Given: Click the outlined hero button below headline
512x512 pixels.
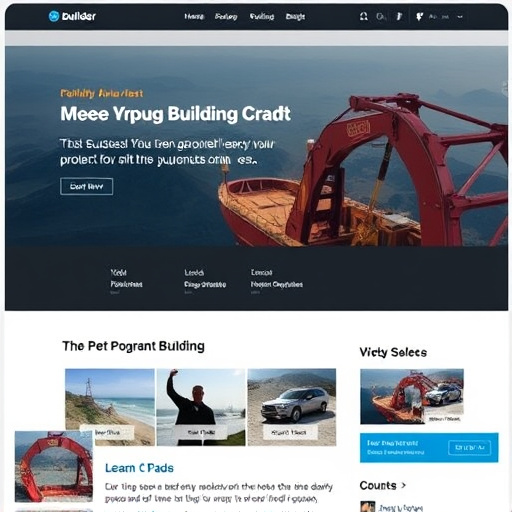Looking at the screenshot, I should 87,186.
